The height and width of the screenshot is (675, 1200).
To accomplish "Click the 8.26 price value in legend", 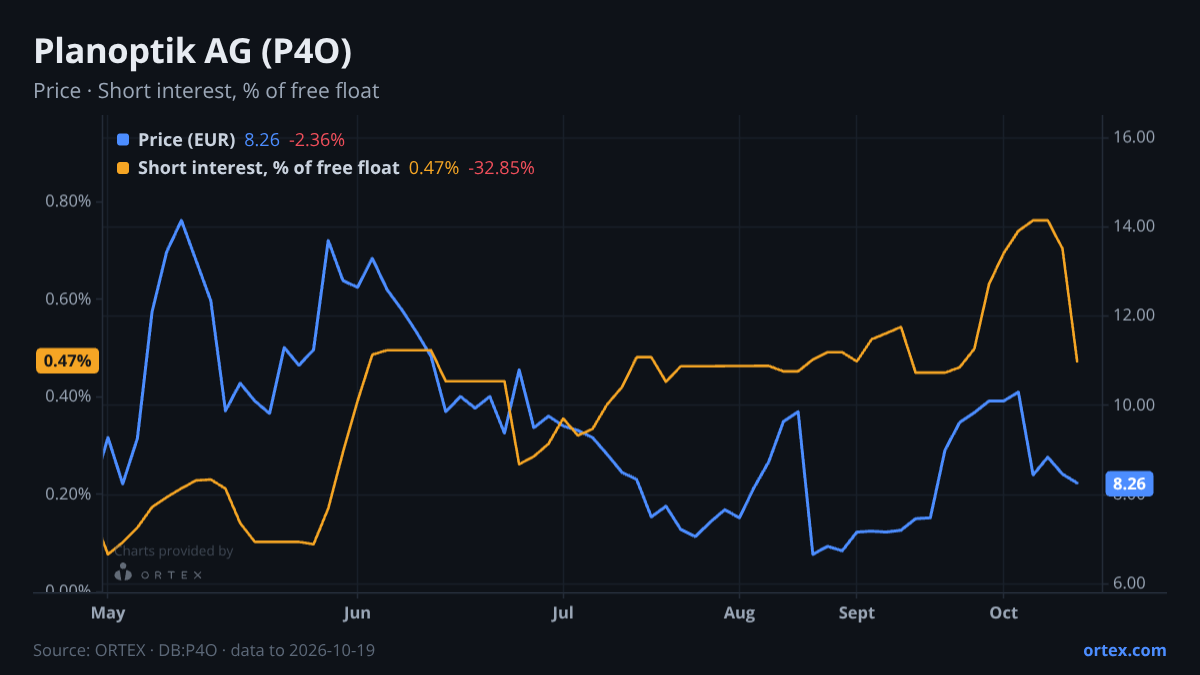I will [262, 140].
